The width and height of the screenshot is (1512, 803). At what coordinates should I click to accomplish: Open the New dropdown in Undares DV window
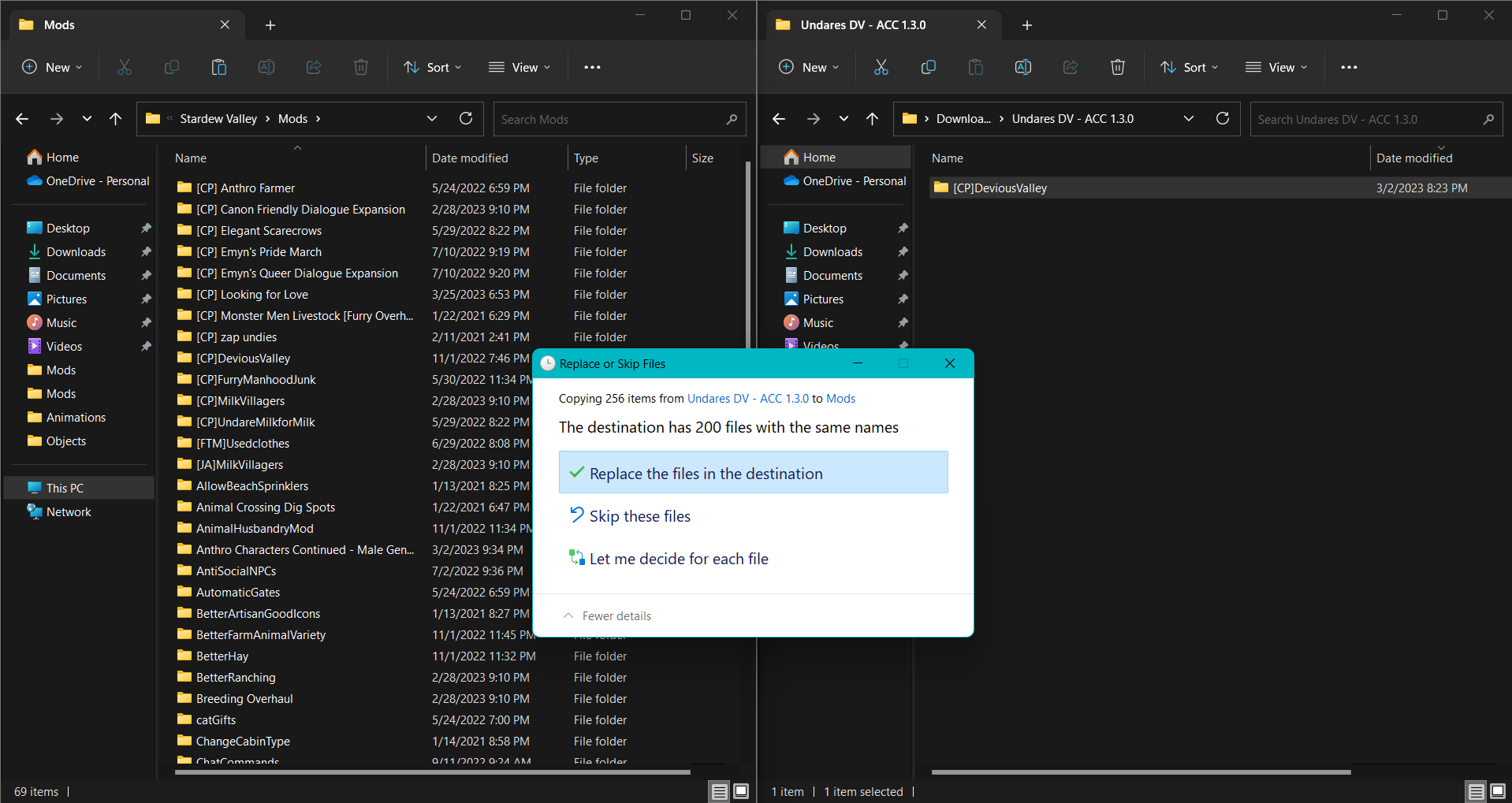(809, 68)
